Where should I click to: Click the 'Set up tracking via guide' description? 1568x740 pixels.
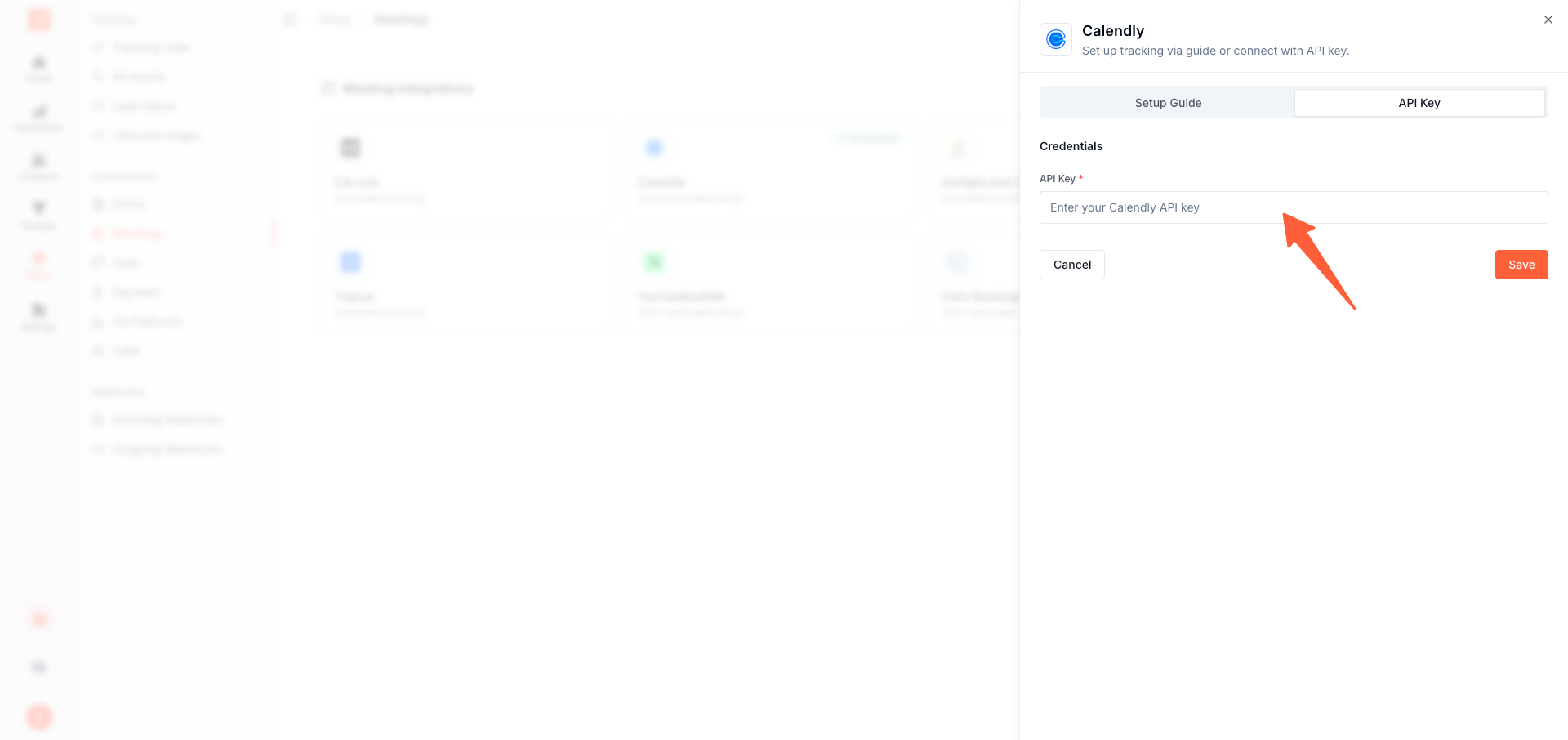click(x=1215, y=51)
